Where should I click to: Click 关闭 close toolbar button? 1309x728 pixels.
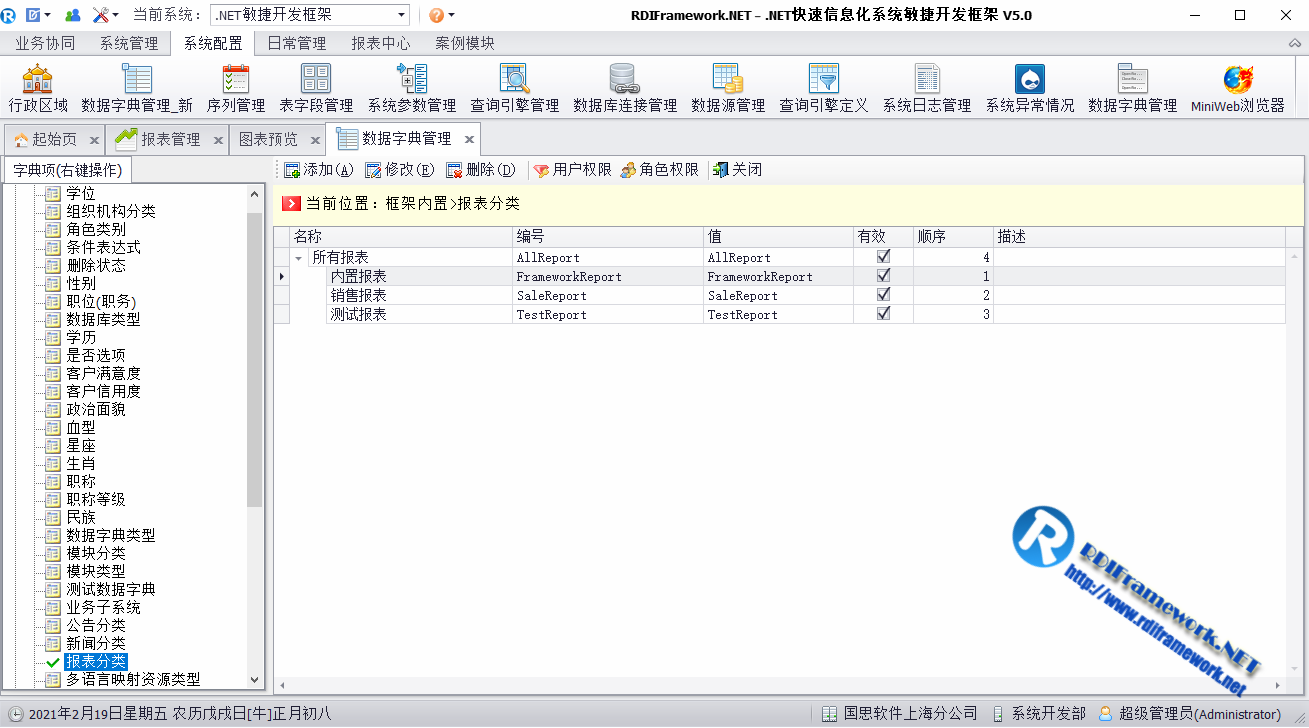tap(738, 170)
